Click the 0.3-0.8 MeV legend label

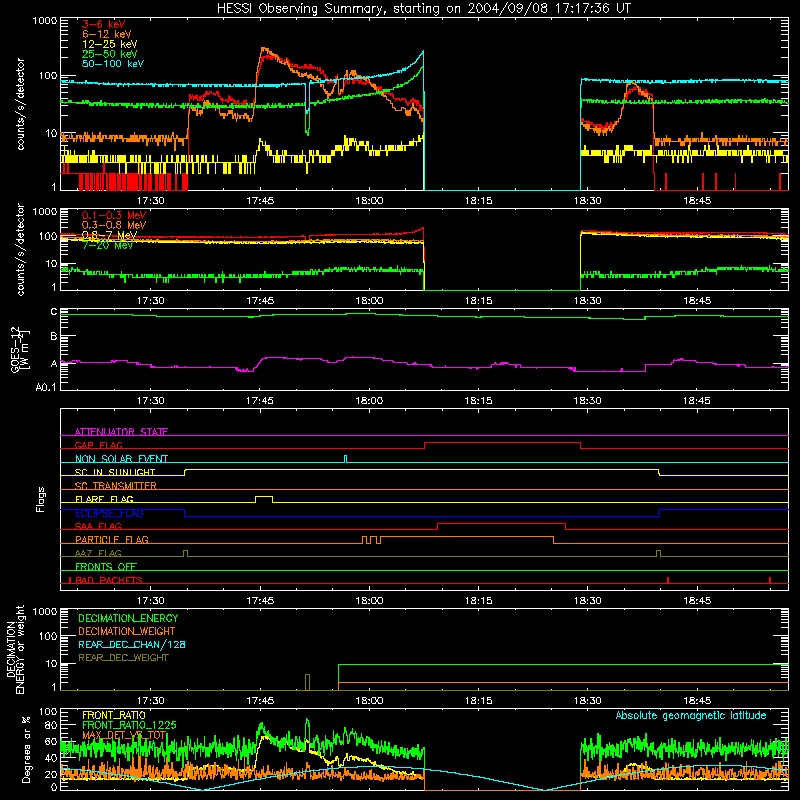tap(114, 225)
